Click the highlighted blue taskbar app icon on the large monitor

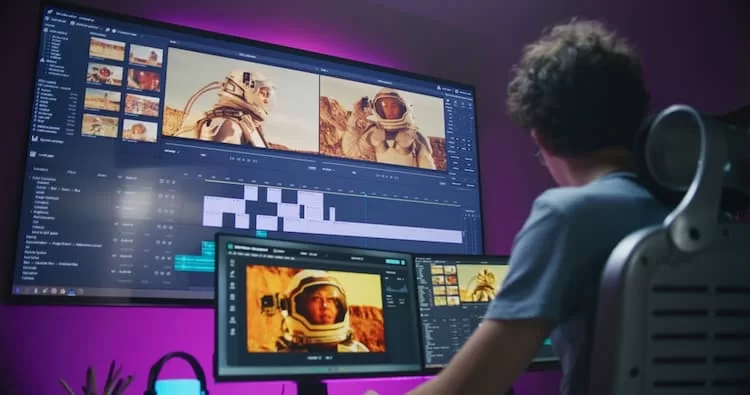(x=71, y=291)
